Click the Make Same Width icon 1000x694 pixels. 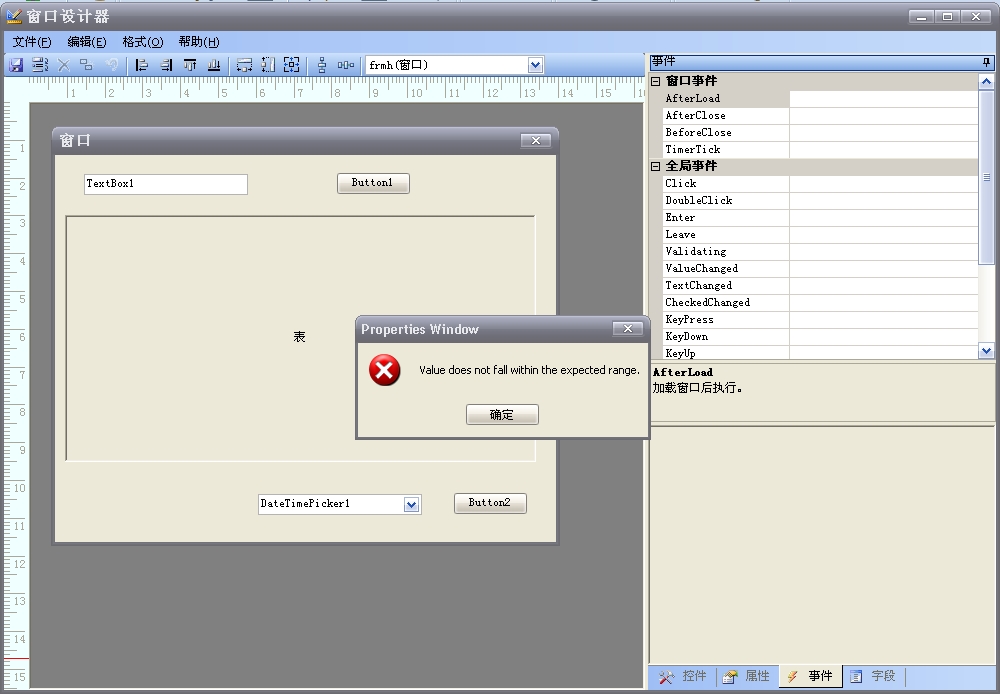click(244, 65)
